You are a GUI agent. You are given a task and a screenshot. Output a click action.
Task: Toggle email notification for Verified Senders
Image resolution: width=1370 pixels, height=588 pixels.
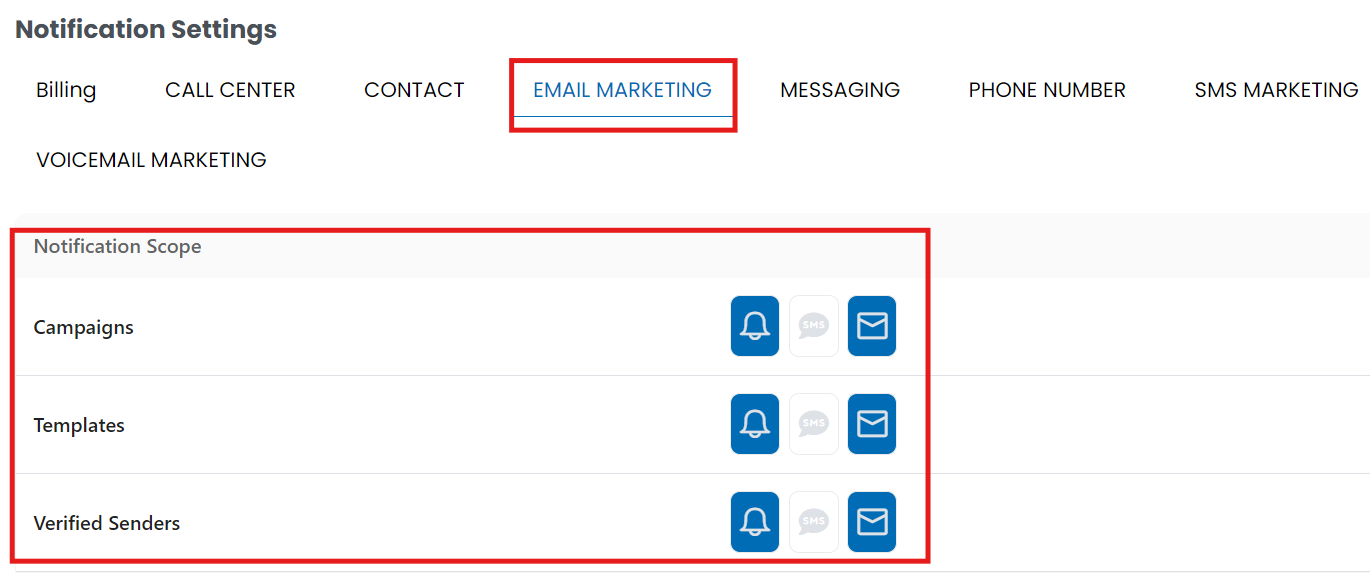872,522
